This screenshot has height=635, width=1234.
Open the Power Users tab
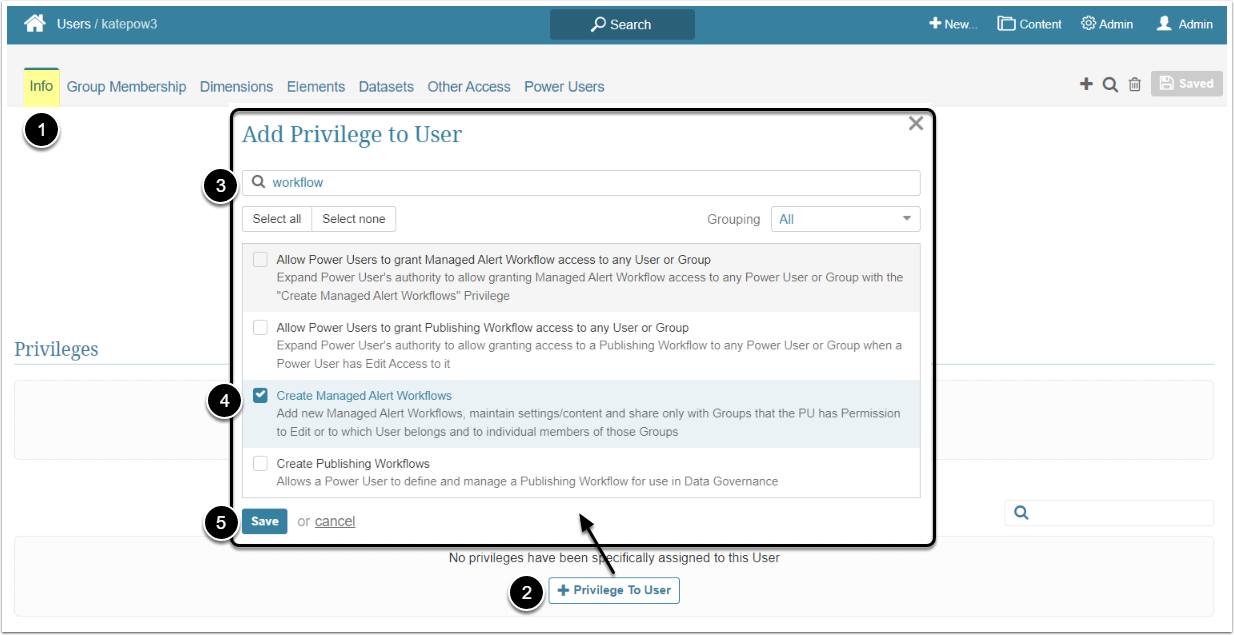(564, 87)
